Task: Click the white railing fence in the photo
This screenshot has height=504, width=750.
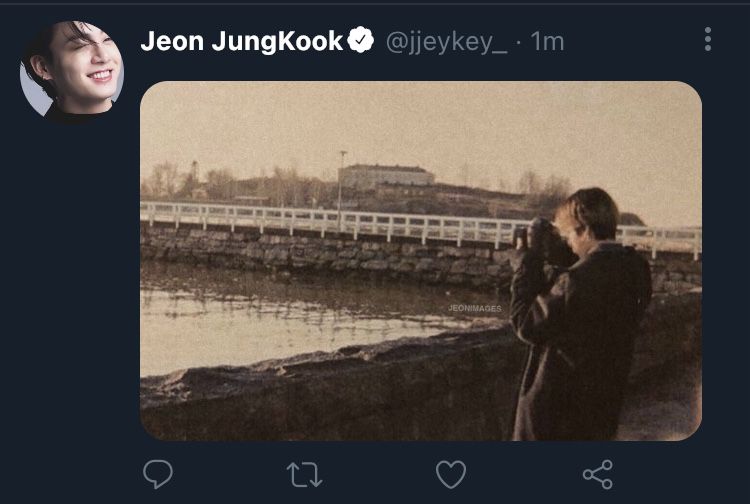Action: coord(300,217)
